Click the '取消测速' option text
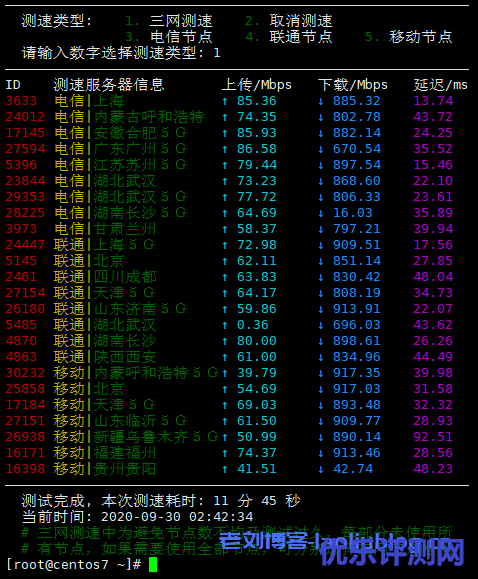The image size is (478, 579). (x=301, y=21)
